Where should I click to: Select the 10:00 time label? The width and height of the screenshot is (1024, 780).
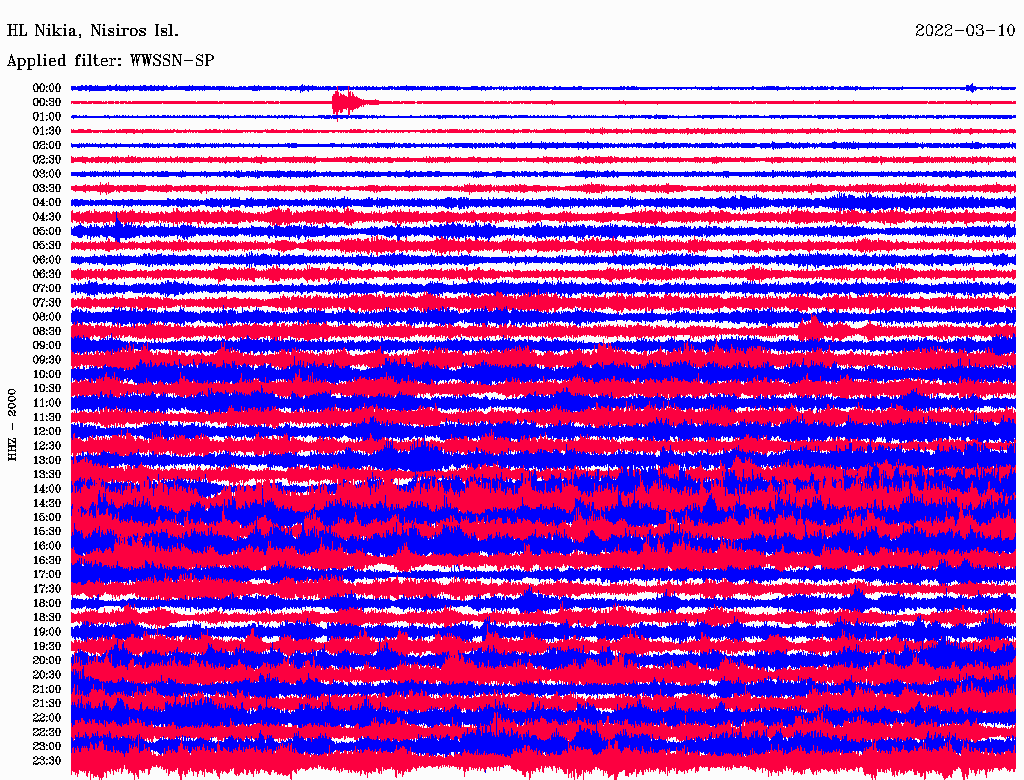pos(47,374)
